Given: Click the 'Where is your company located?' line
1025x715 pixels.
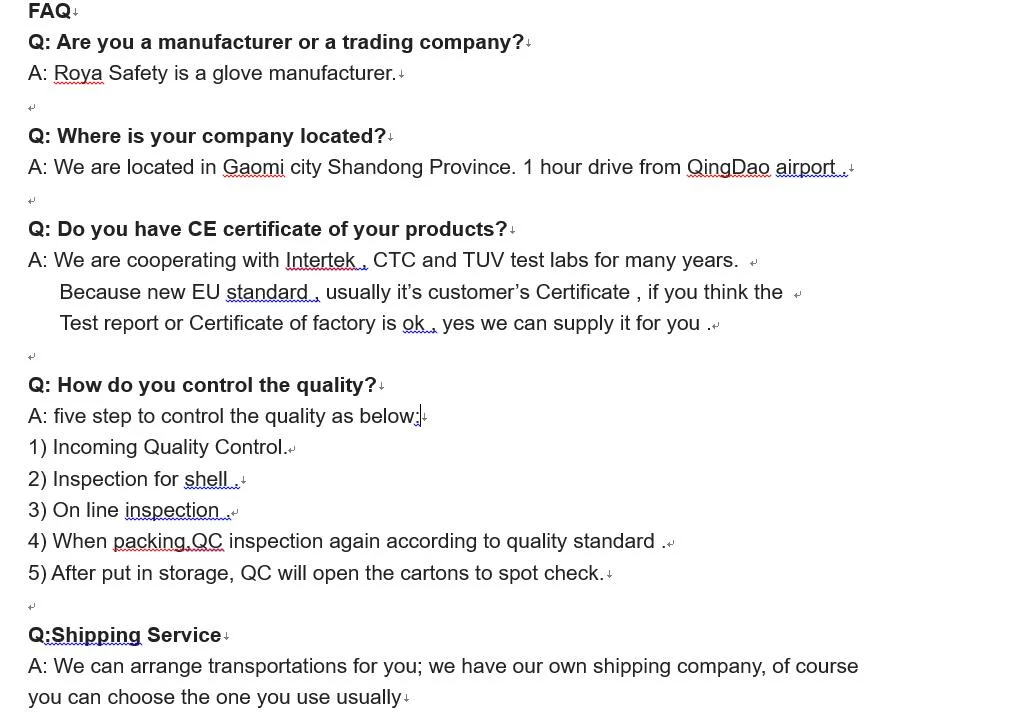Looking at the screenshot, I should [x=207, y=136].
